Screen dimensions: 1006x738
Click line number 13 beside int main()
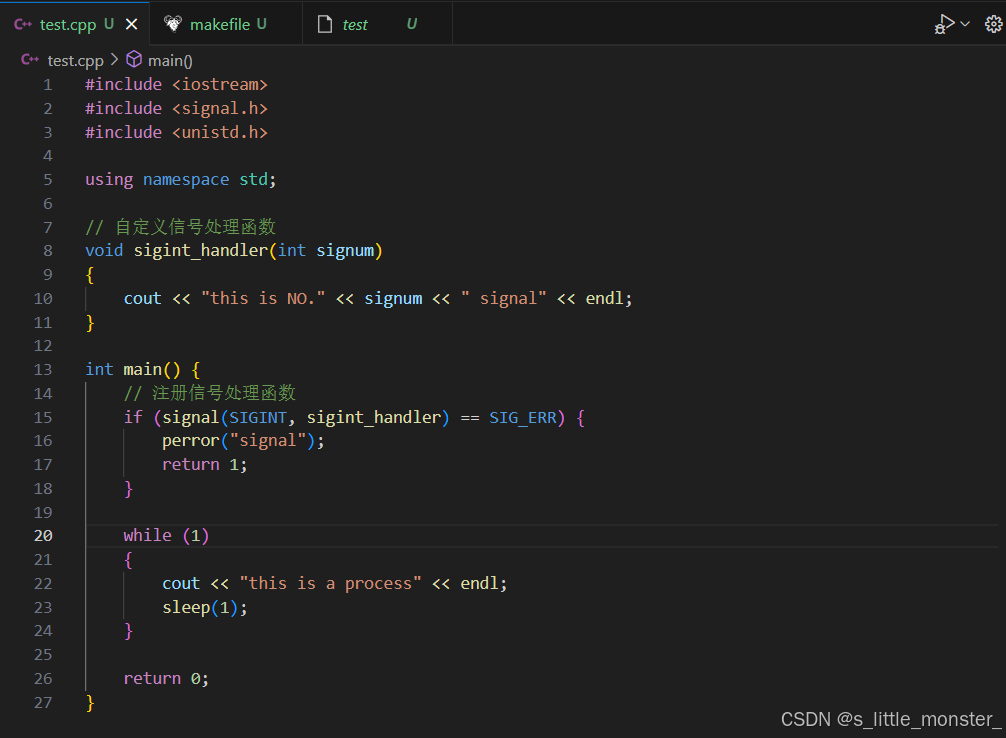click(x=43, y=369)
